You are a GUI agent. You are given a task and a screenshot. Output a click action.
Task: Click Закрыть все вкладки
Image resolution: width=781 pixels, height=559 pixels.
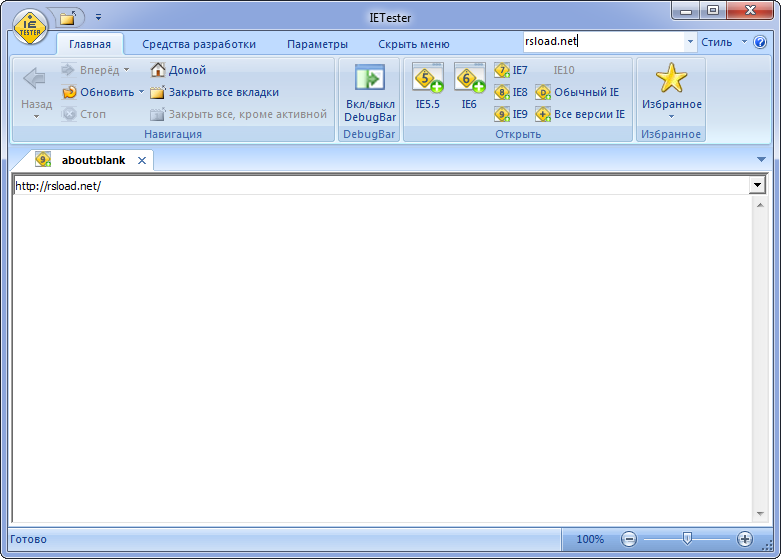tap(214, 92)
